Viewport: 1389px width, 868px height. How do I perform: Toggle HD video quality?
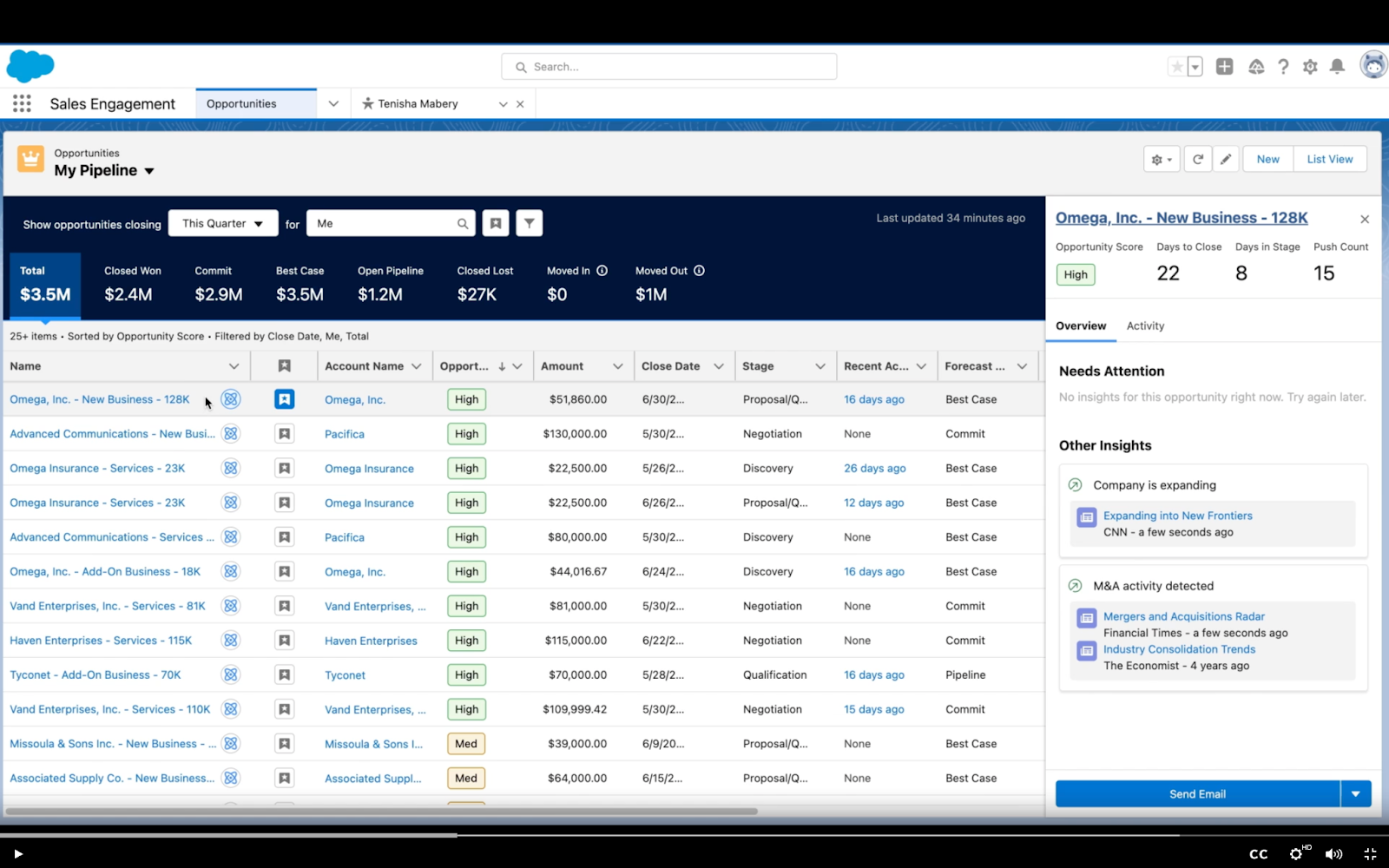click(1296, 853)
